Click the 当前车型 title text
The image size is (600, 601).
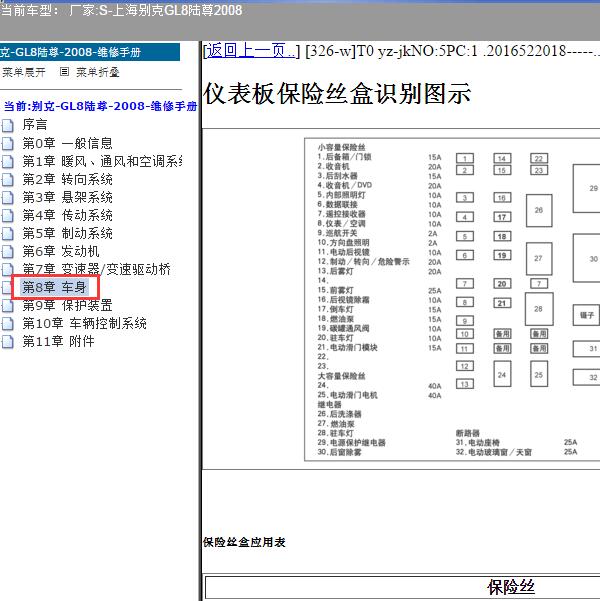pos(121,10)
